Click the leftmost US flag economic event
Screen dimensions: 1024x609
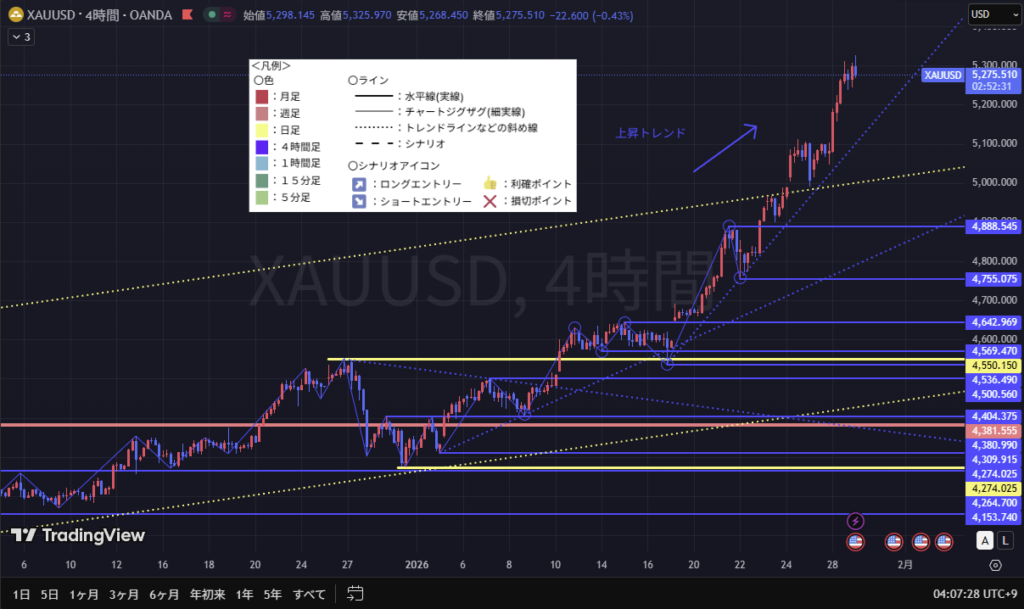(855, 542)
